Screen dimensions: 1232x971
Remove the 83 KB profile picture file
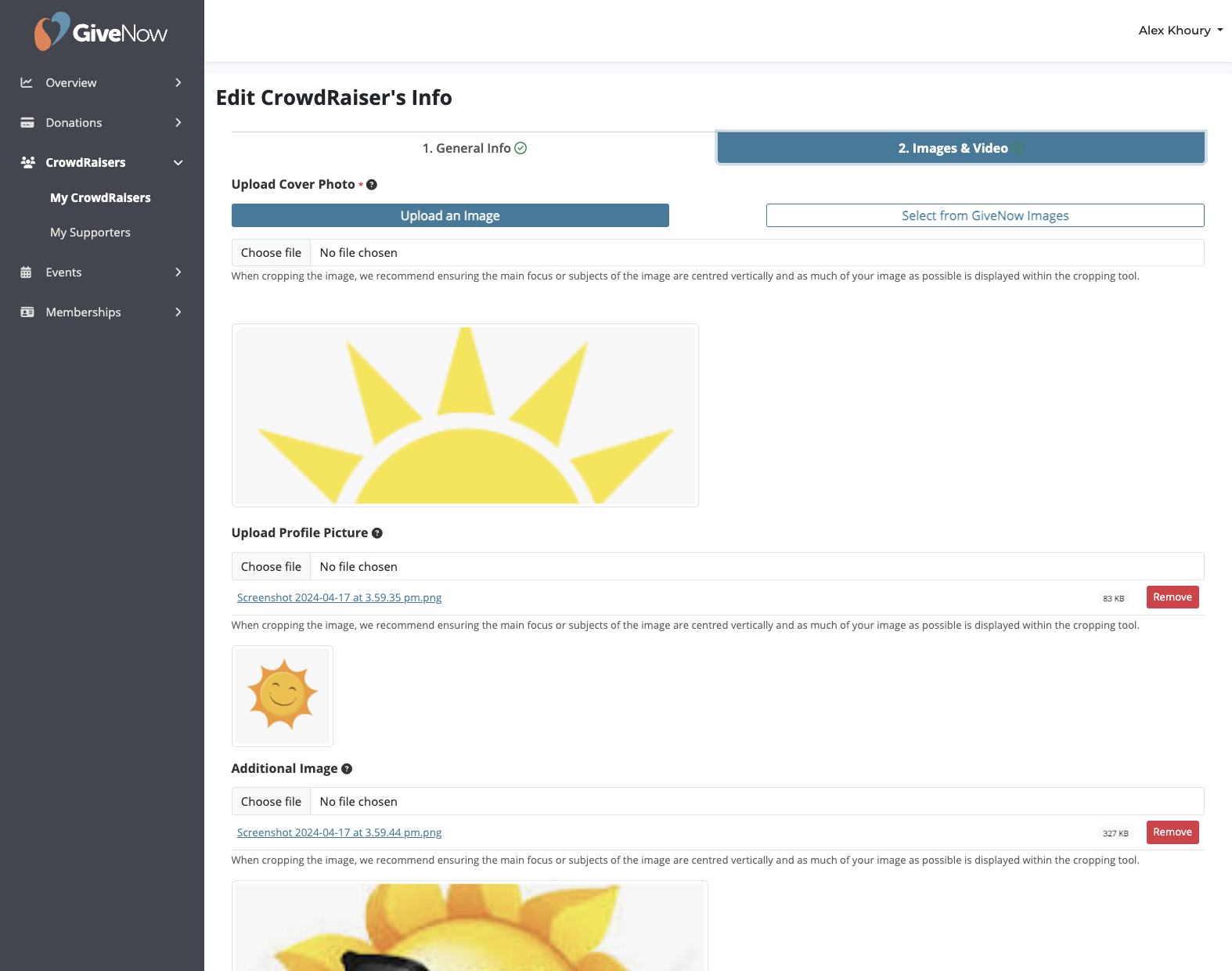[1173, 597]
